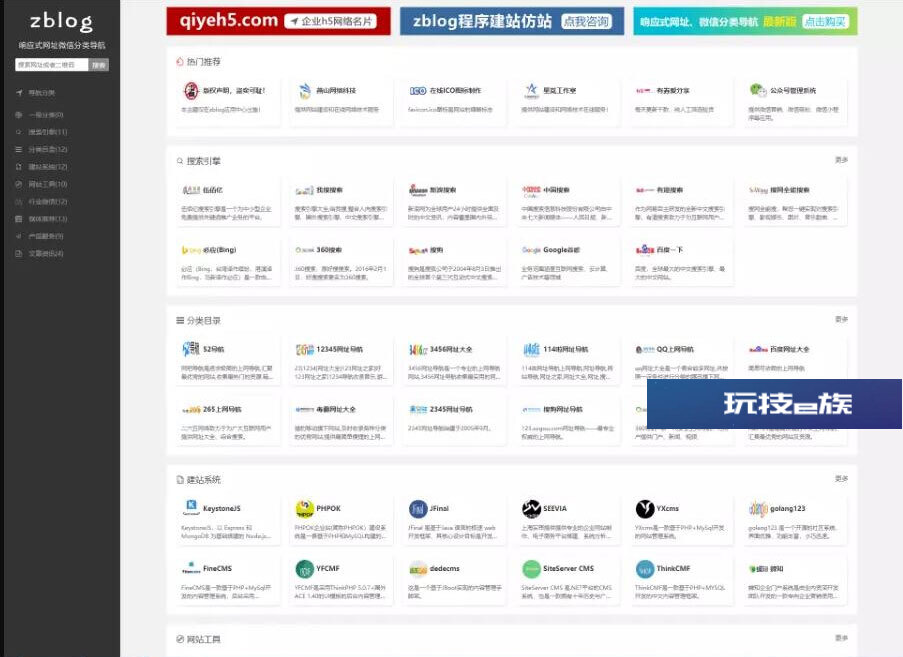Click the 360搜索 logo icon
Image resolution: width=903 pixels, height=657 pixels.
tap(305, 250)
